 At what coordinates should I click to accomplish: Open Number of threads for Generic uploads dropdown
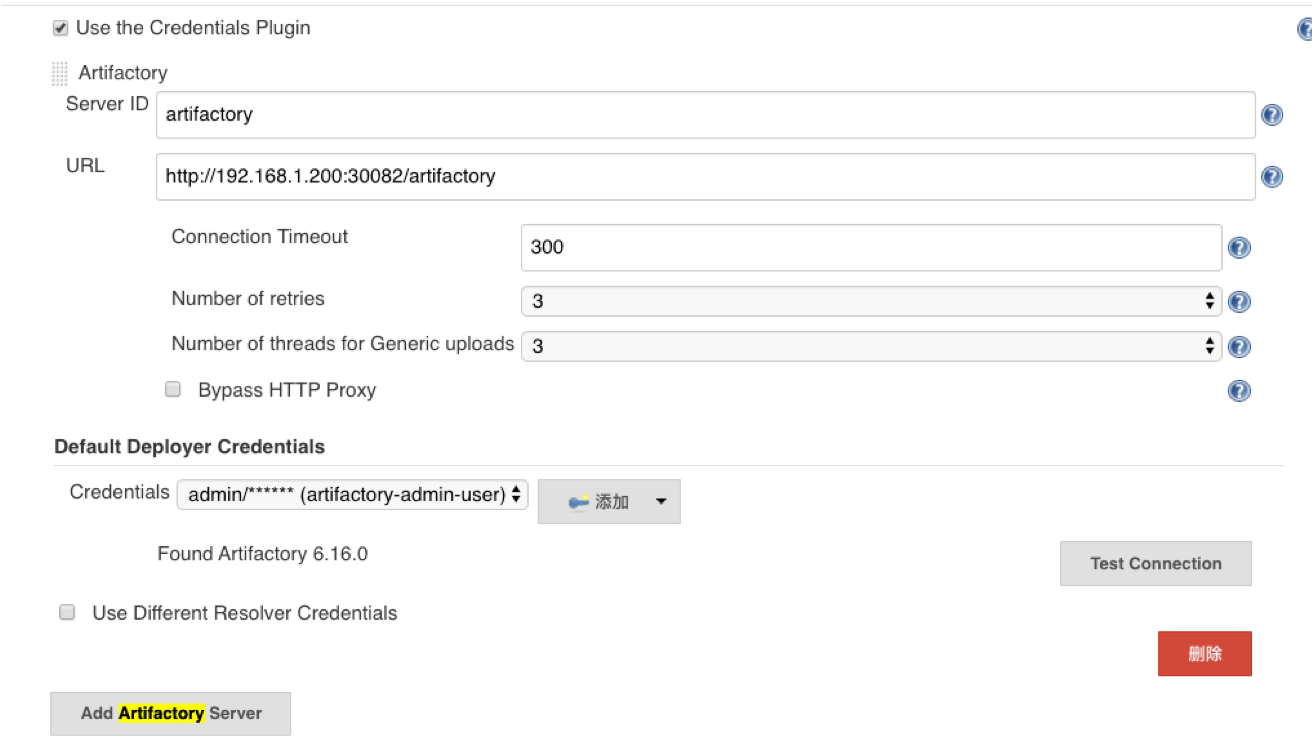(871, 346)
